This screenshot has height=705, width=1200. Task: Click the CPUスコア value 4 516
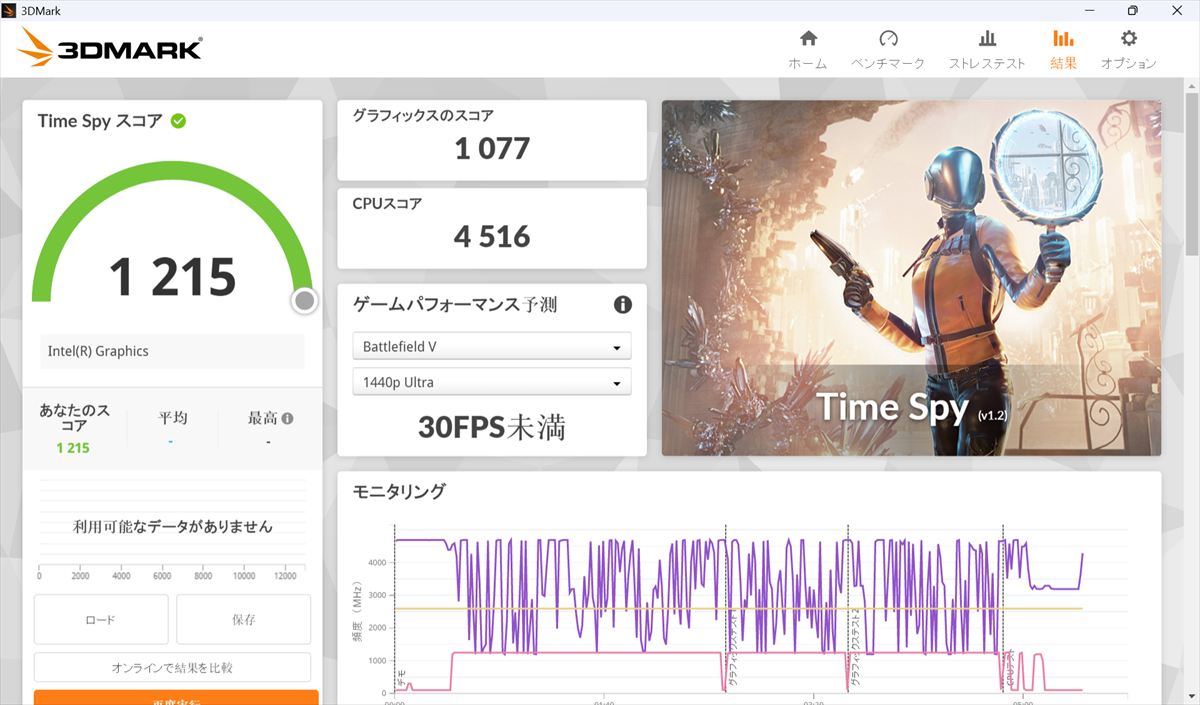tap(492, 237)
